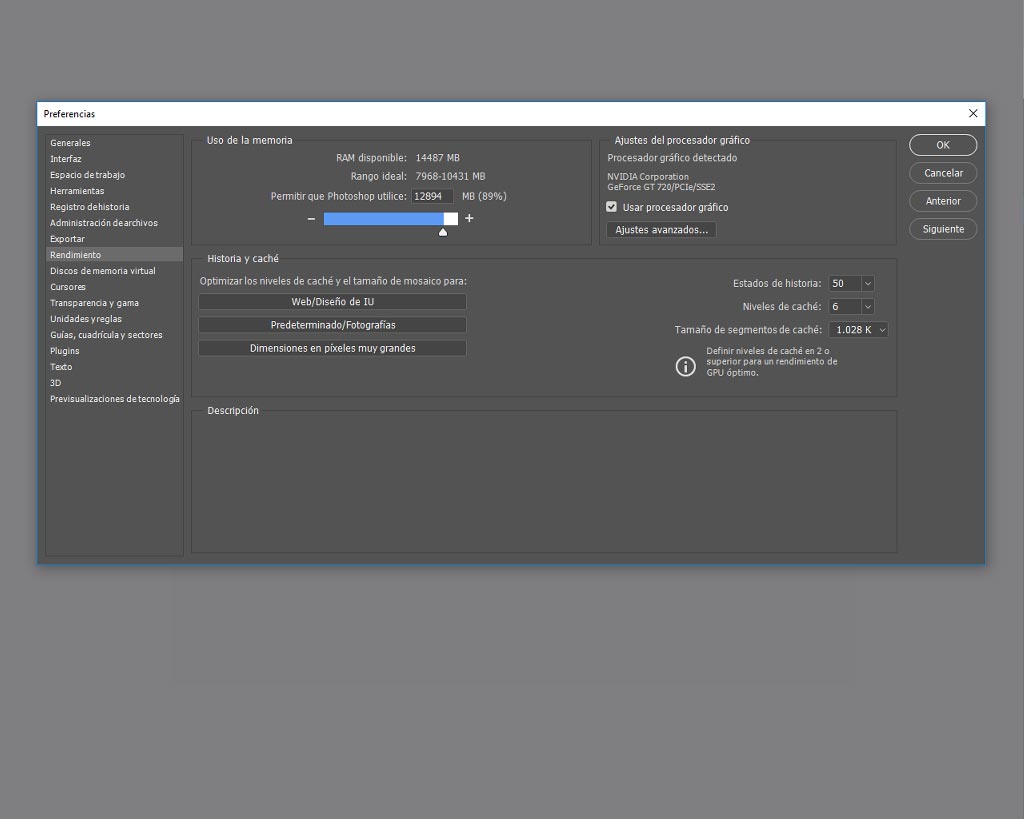
Task: Click the Historia y caché heading
Action: 243,259
